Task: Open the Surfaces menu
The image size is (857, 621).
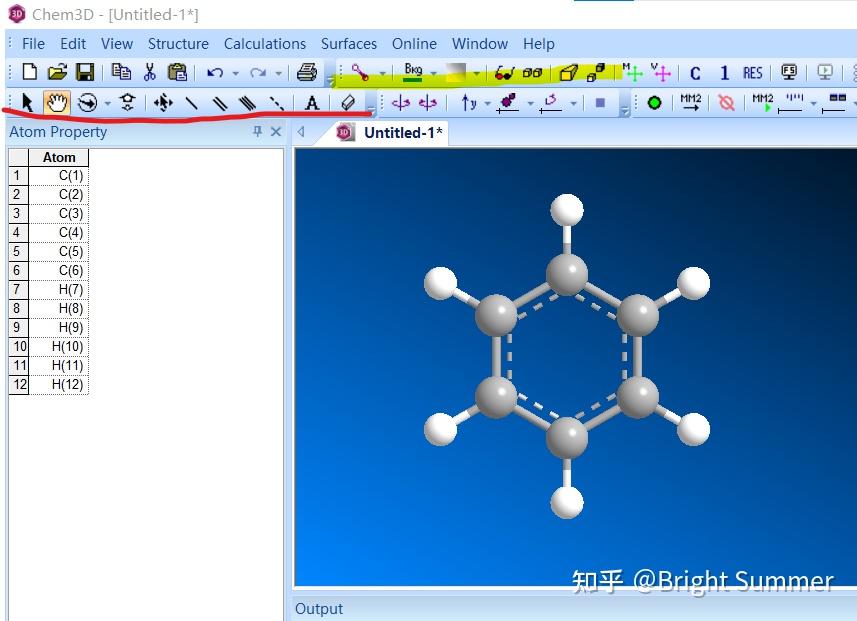Action: point(349,44)
